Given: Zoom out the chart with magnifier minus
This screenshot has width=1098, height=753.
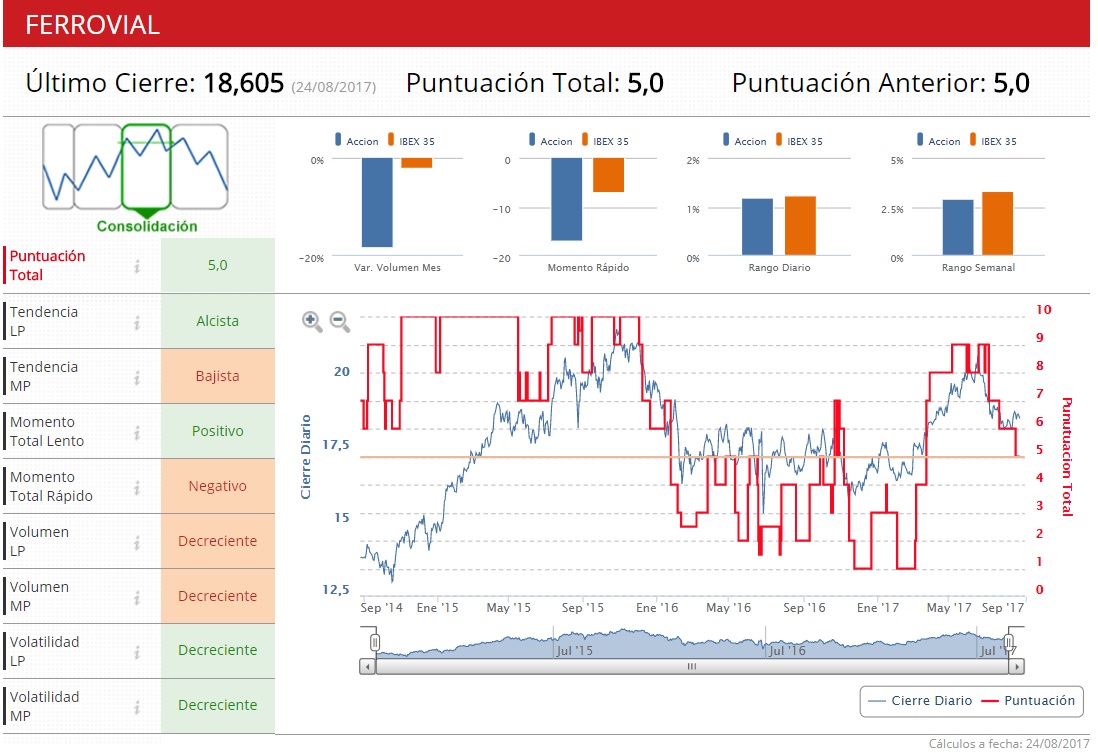Looking at the screenshot, I should tap(340, 322).
